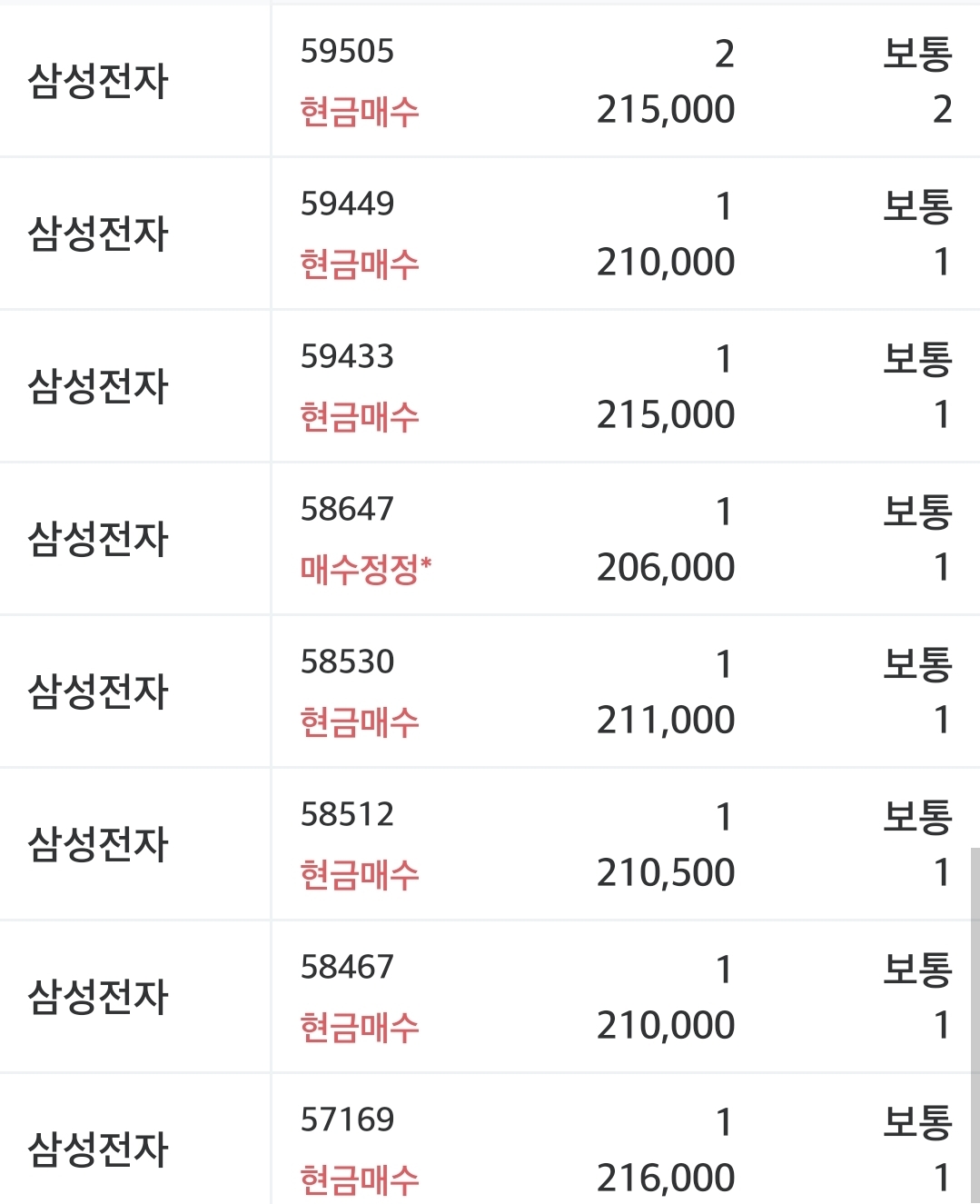Select order number 58530
Image resolution: width=980 pixels, height=1204 pixels.
pos(347,662)
